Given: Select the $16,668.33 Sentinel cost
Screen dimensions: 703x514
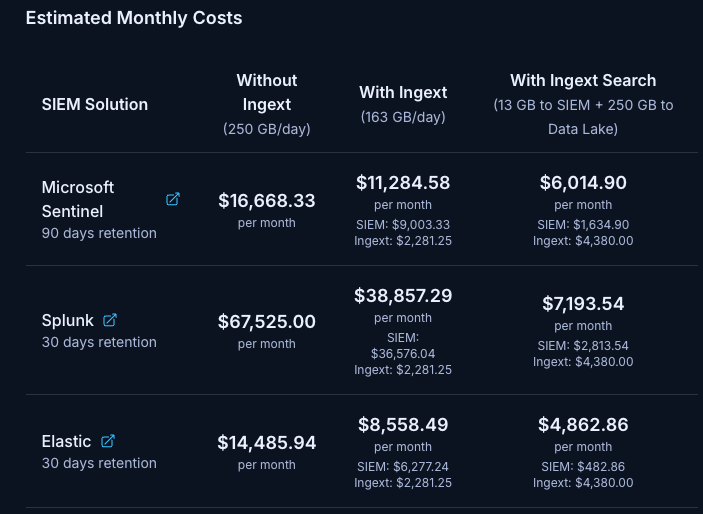Looking at the screenshot, I should pos(267,200).
